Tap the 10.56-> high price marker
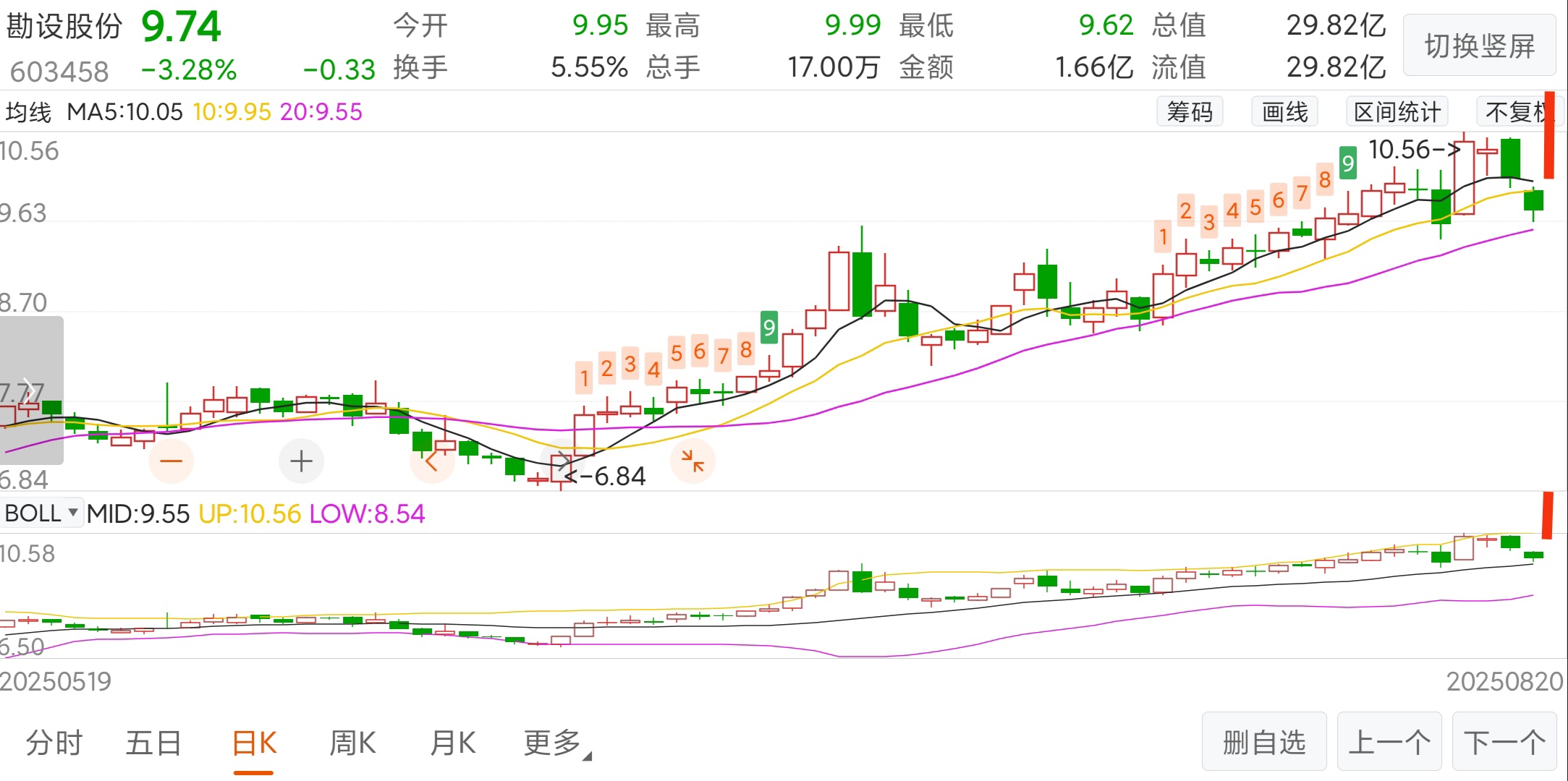 coord(1415,150)
